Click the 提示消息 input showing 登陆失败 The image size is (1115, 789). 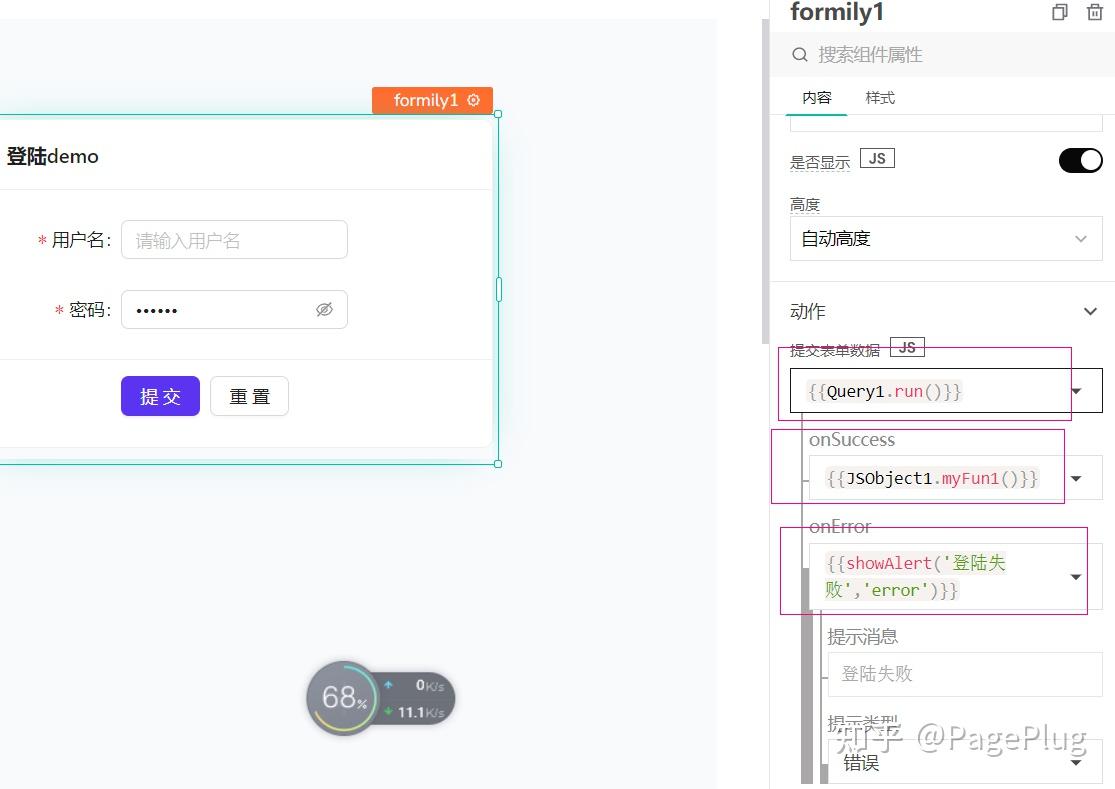(x=964, y=674)
